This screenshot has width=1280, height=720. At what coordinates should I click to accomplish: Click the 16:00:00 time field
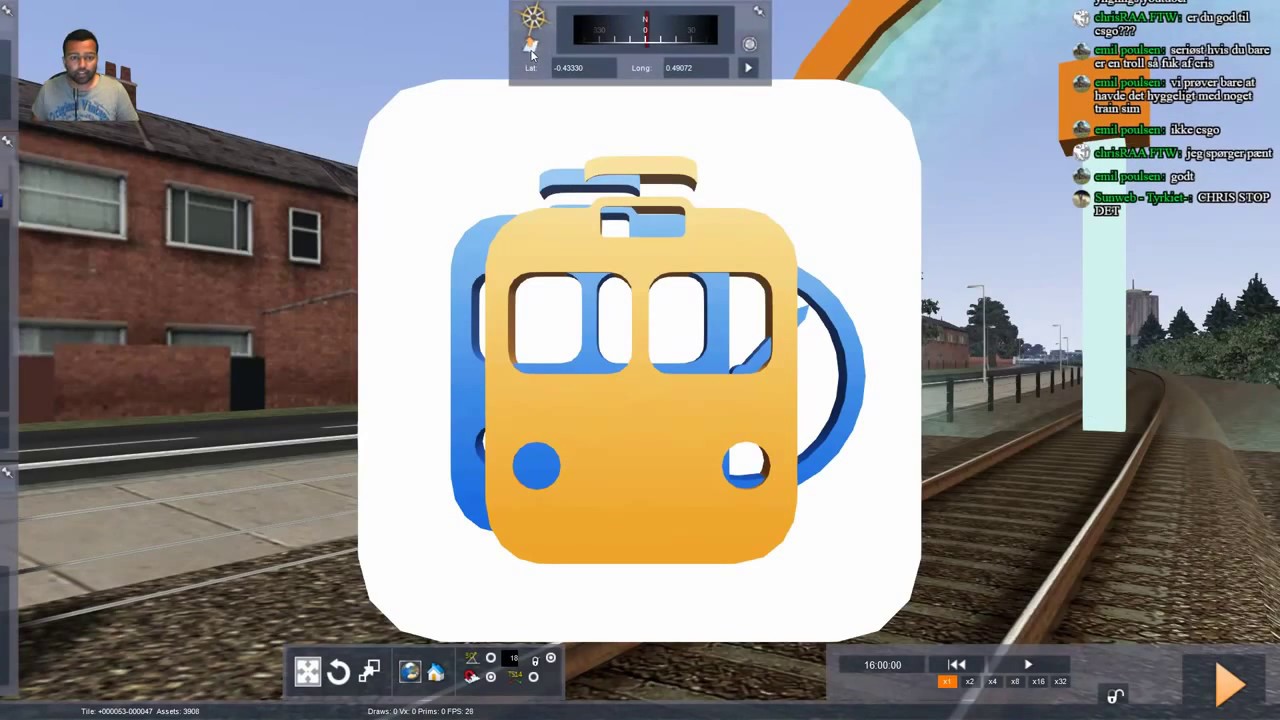(x=883, y=665)
